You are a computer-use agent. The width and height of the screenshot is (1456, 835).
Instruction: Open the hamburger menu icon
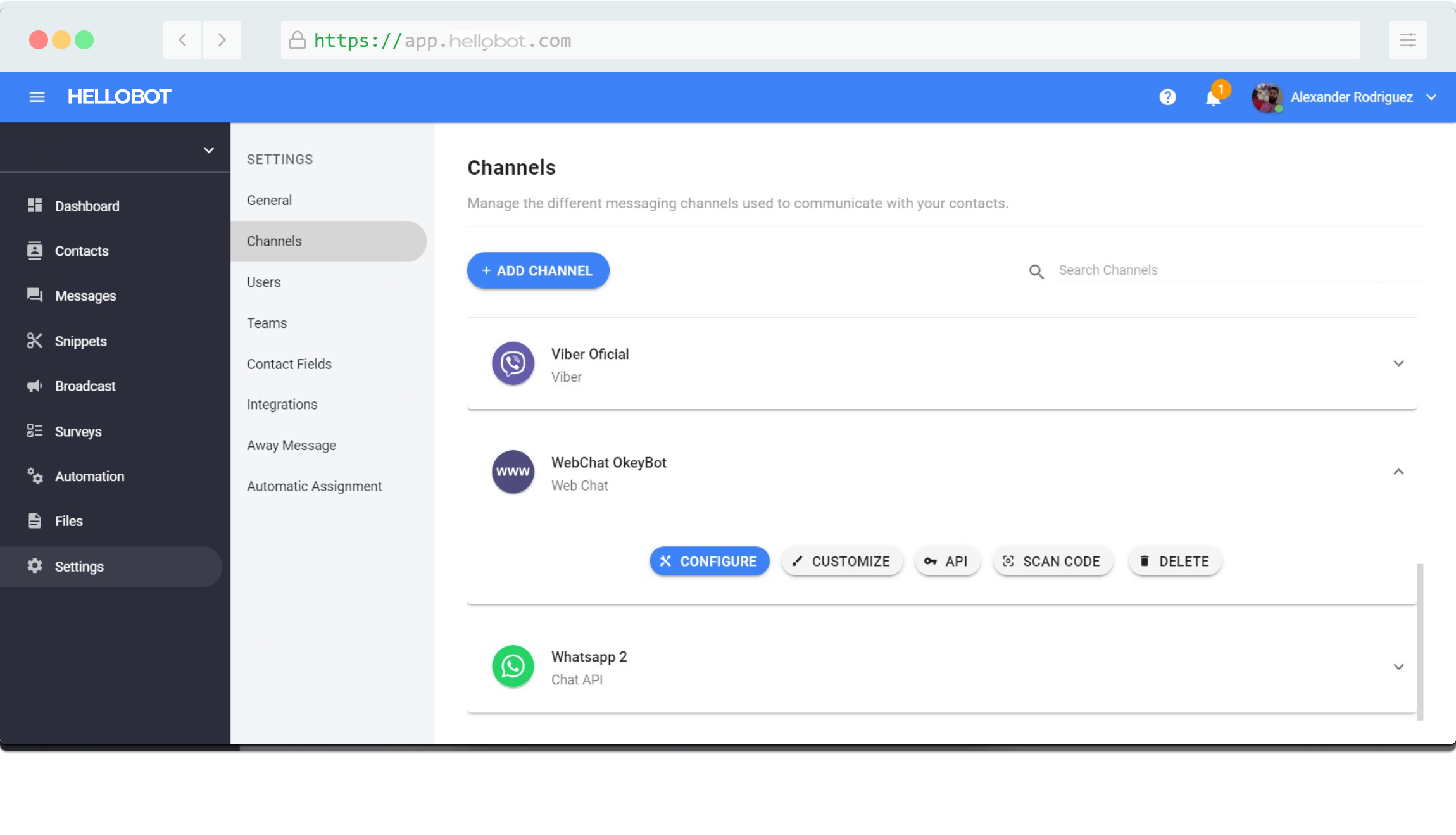37,97
